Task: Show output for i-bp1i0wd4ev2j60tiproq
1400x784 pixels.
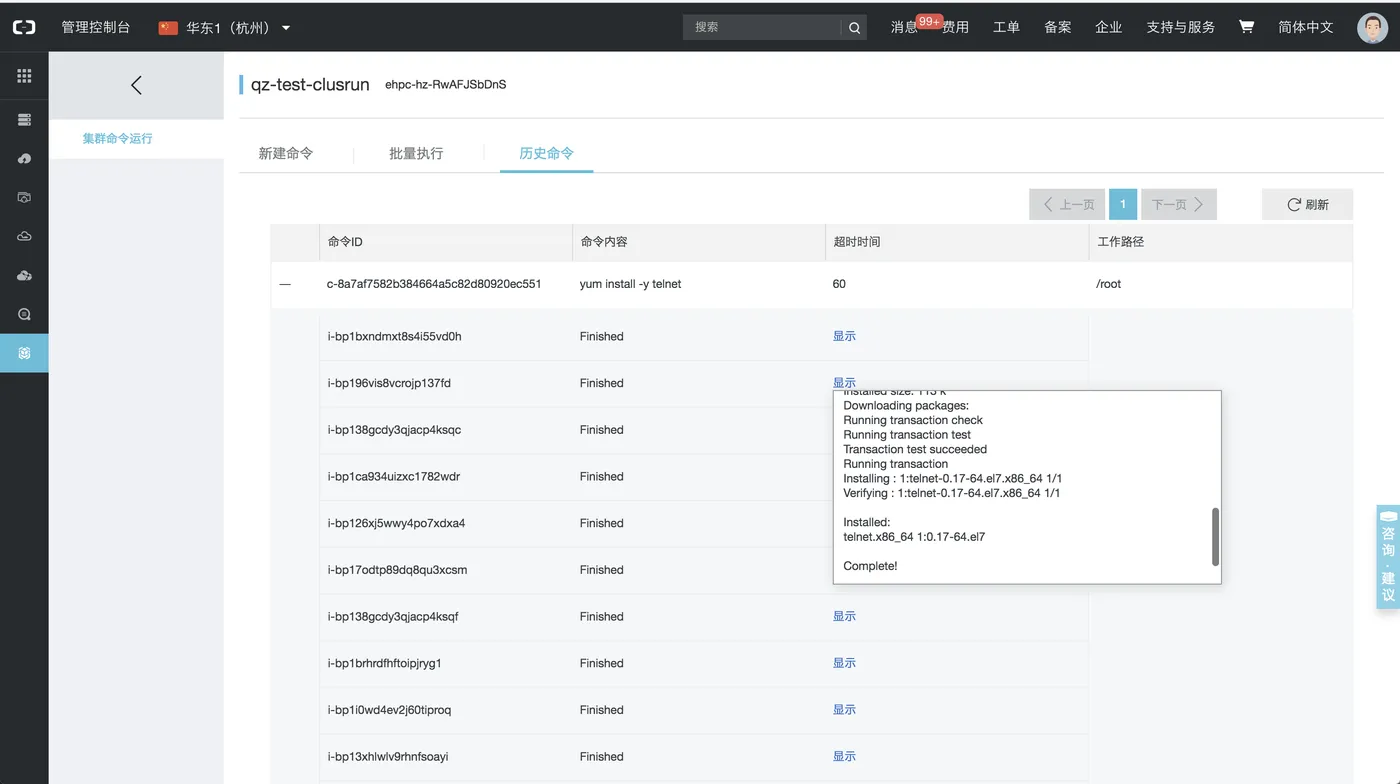Action: [x=844, y=710]
